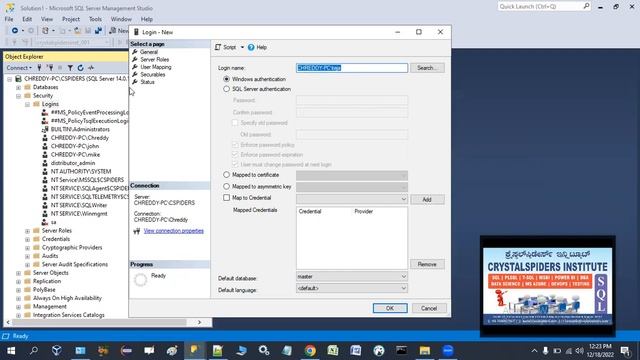Open the notification center icon
Screen dimensions: 640x360
[x=625, y=351]
